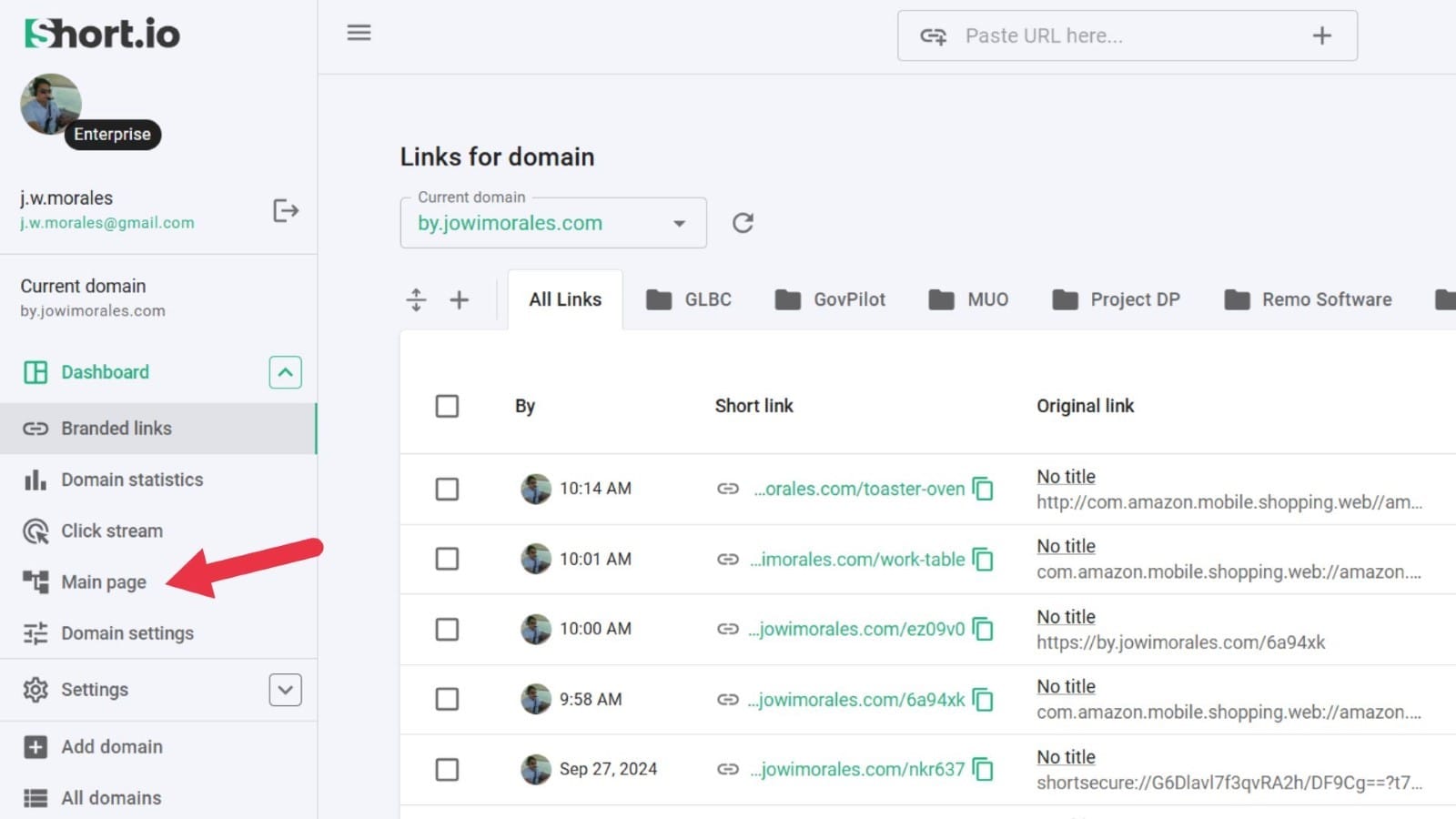Image resolution: width=1456 pixels, height=819 pixels.
Task: Click the author avatar in Sep 27 row
Action: 536,769
